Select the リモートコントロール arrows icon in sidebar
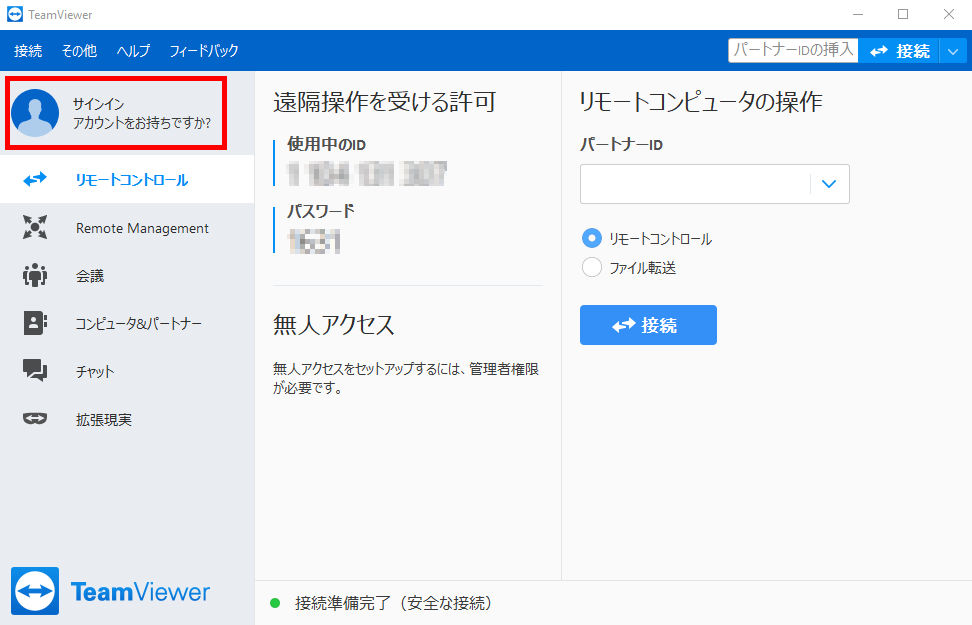The height and width of the screenshot is (625, 972). [35, 179]
